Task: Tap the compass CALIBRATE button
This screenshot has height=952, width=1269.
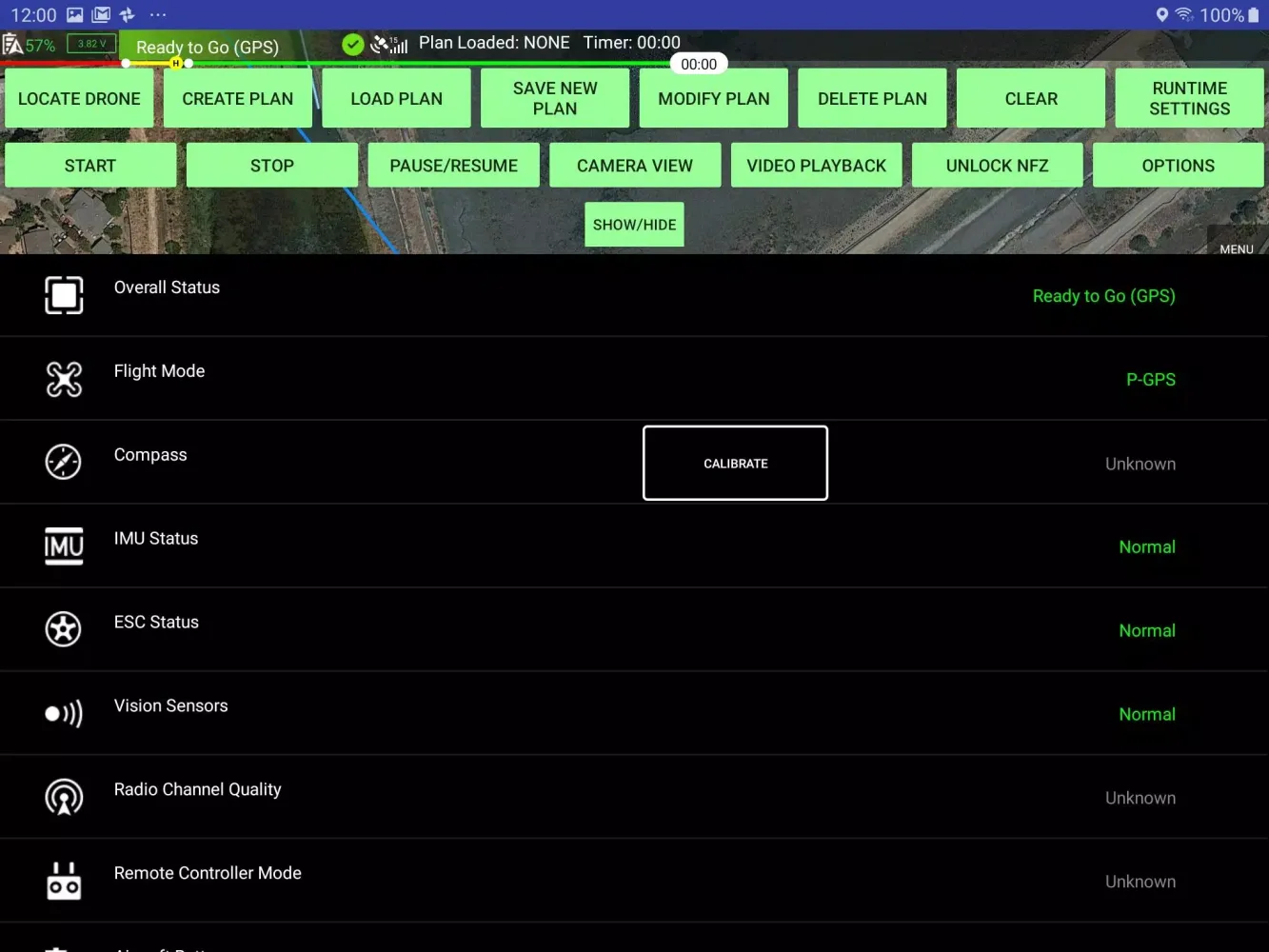Action: coord(735,463)
